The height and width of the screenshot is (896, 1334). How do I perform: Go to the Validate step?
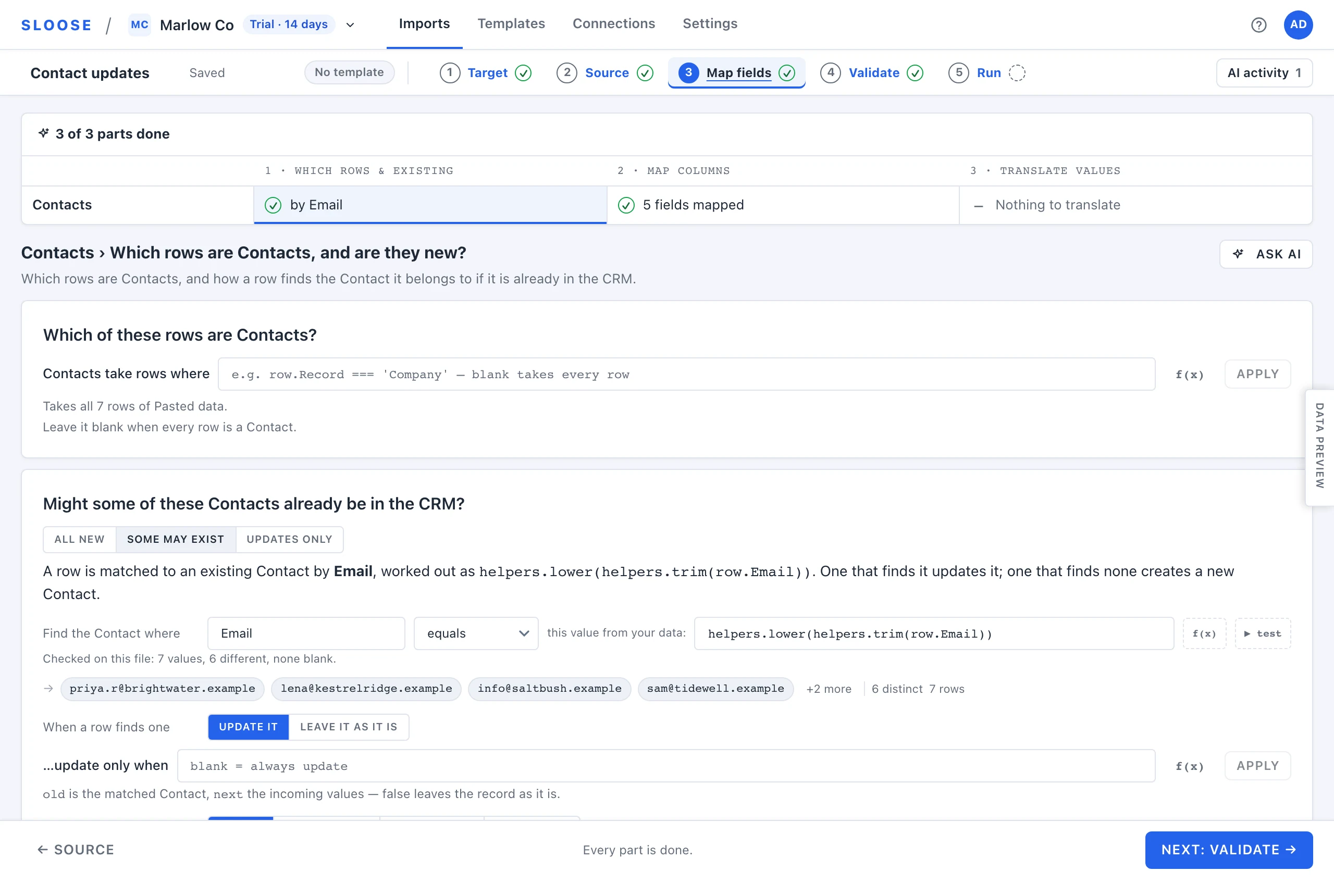872,72
